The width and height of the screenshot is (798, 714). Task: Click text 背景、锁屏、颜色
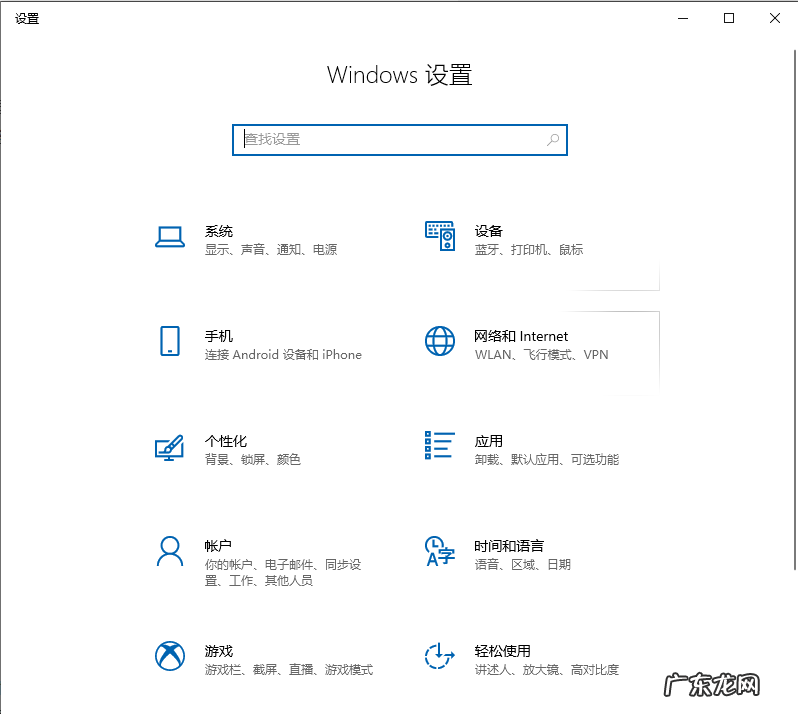tap(252, 460)
